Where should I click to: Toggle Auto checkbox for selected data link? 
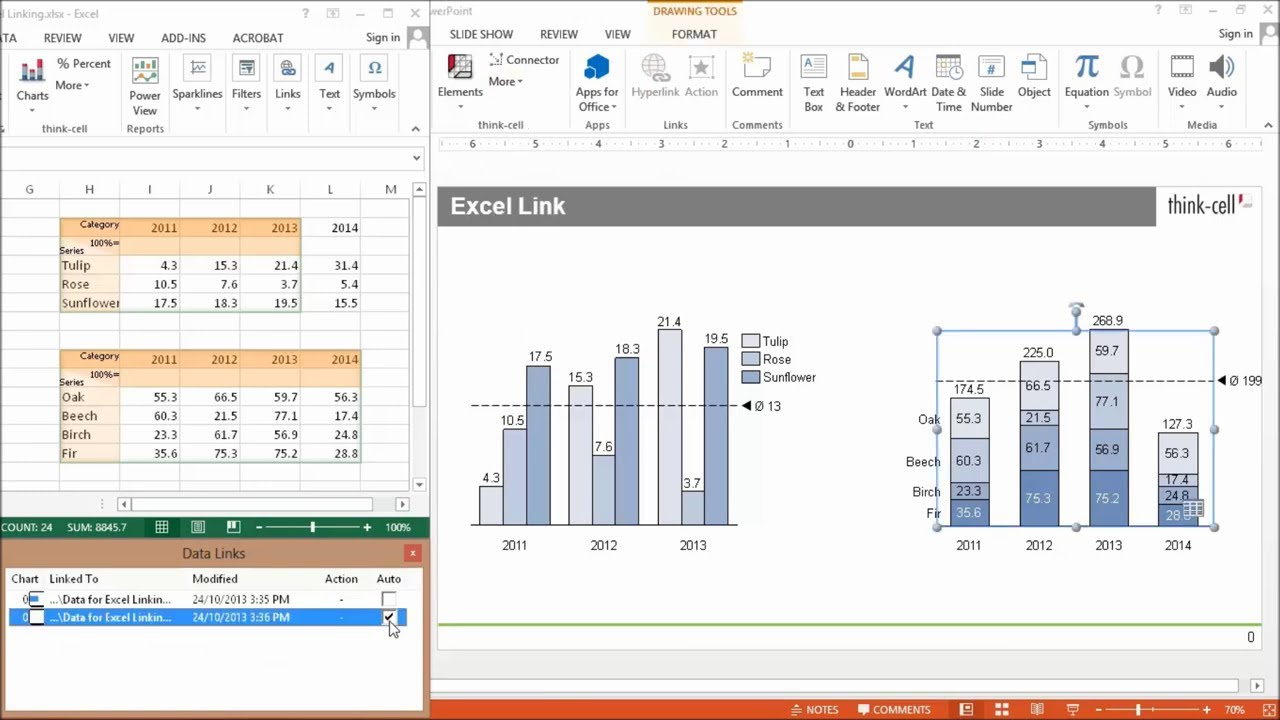389,617
